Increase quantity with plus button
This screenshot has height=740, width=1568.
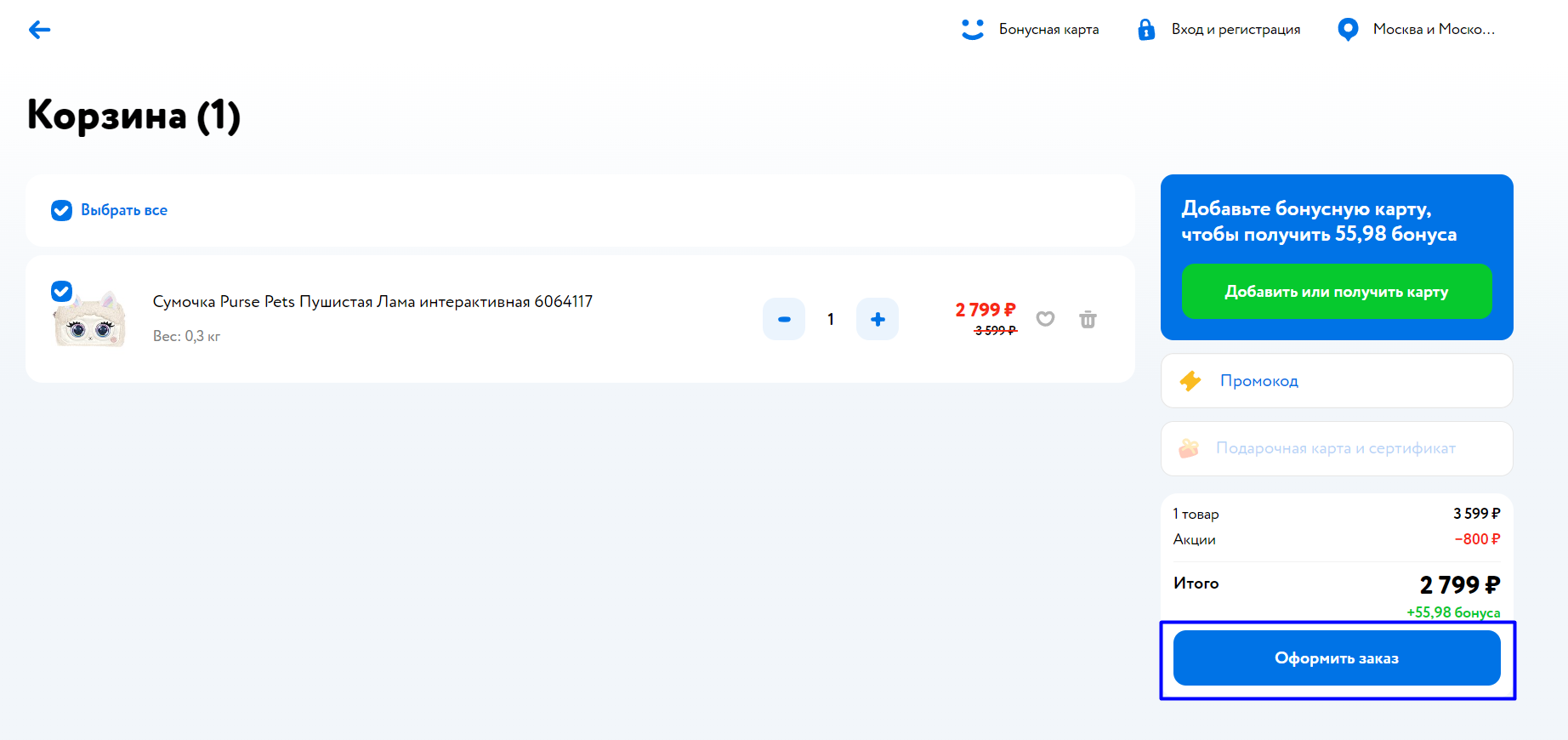pos(878,319)
